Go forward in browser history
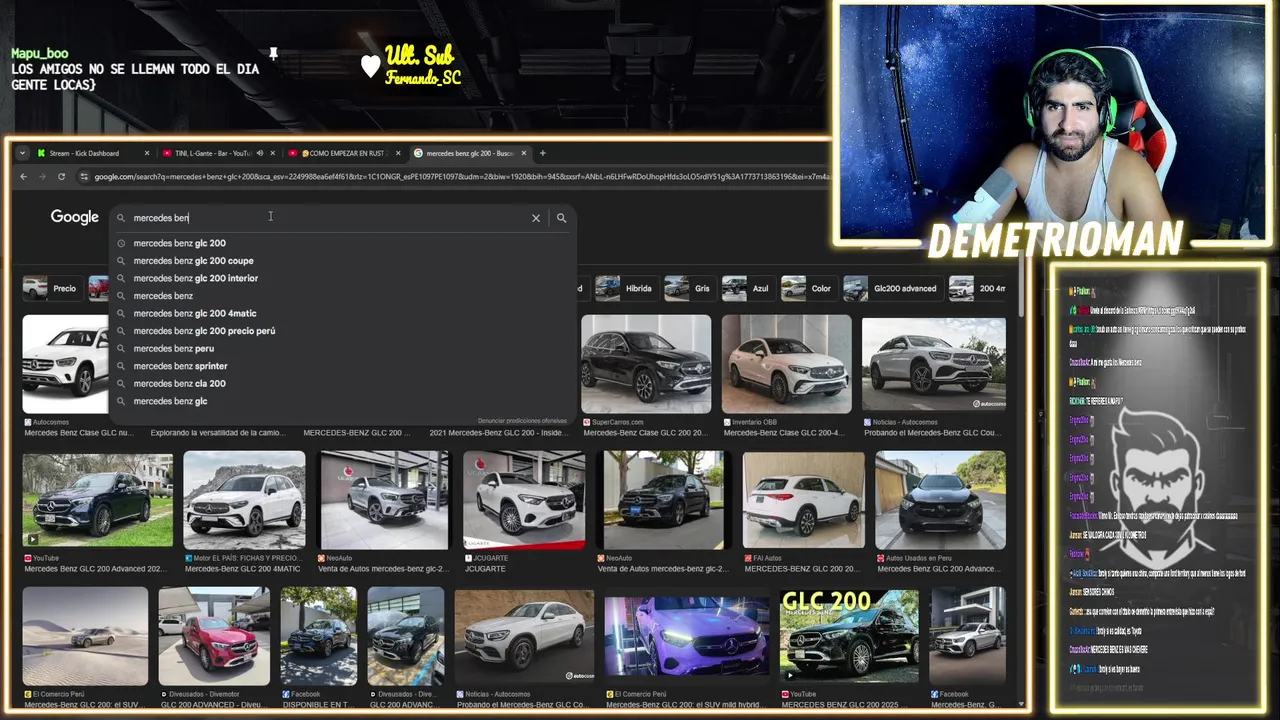Viewport: 1280px width, 720px height. coord(42,177)
